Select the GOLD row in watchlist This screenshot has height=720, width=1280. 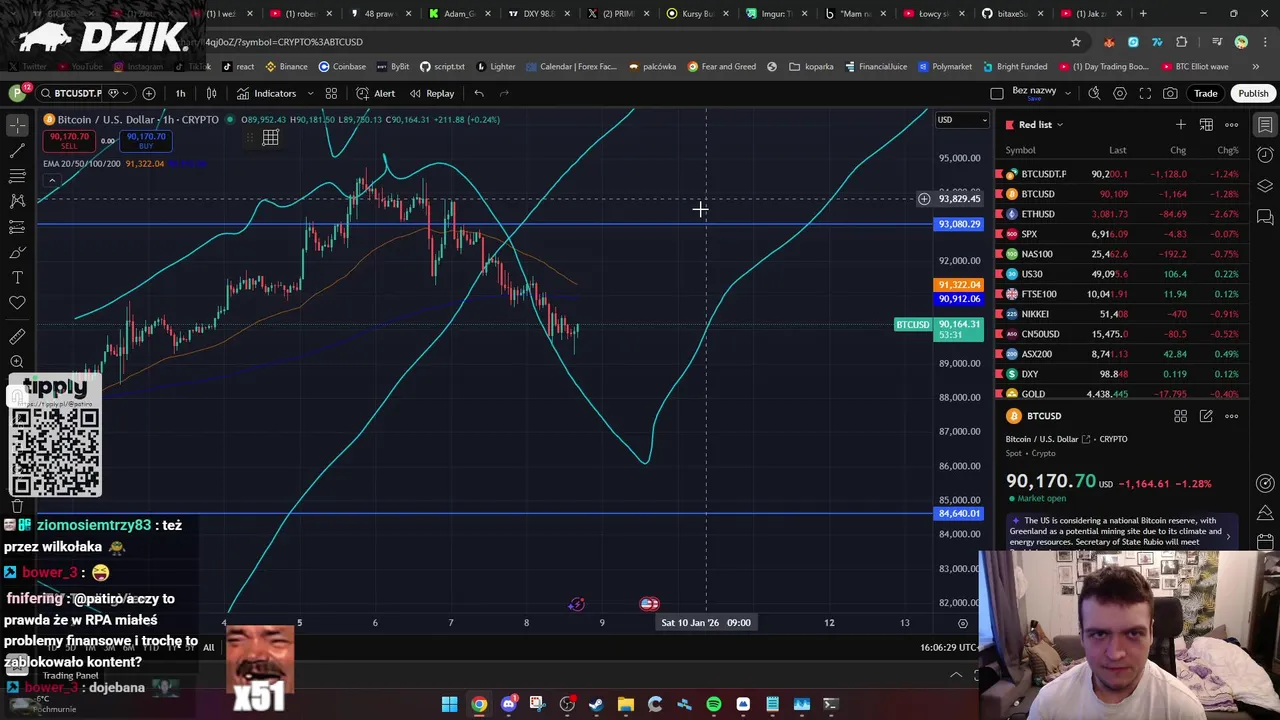pyautogui.click(x=1120, y=394)
